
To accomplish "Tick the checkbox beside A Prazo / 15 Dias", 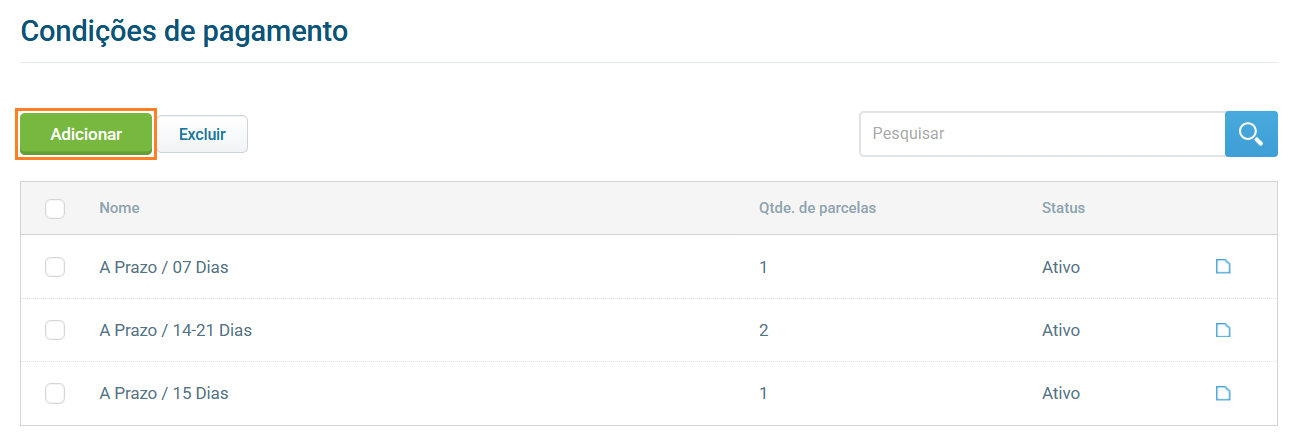I will [x=55, y=393].
